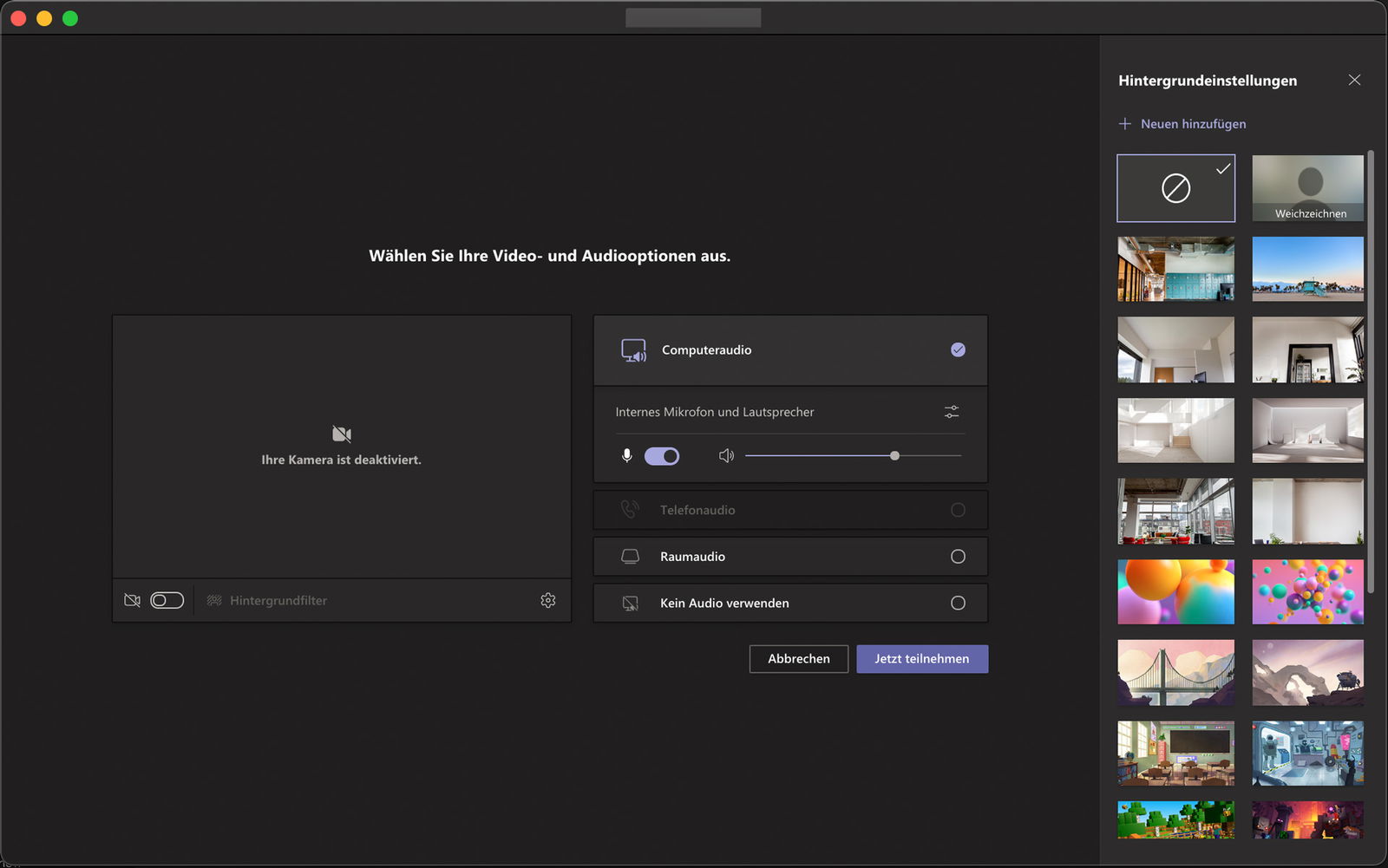Click the microphone icon

pos(626,455)
